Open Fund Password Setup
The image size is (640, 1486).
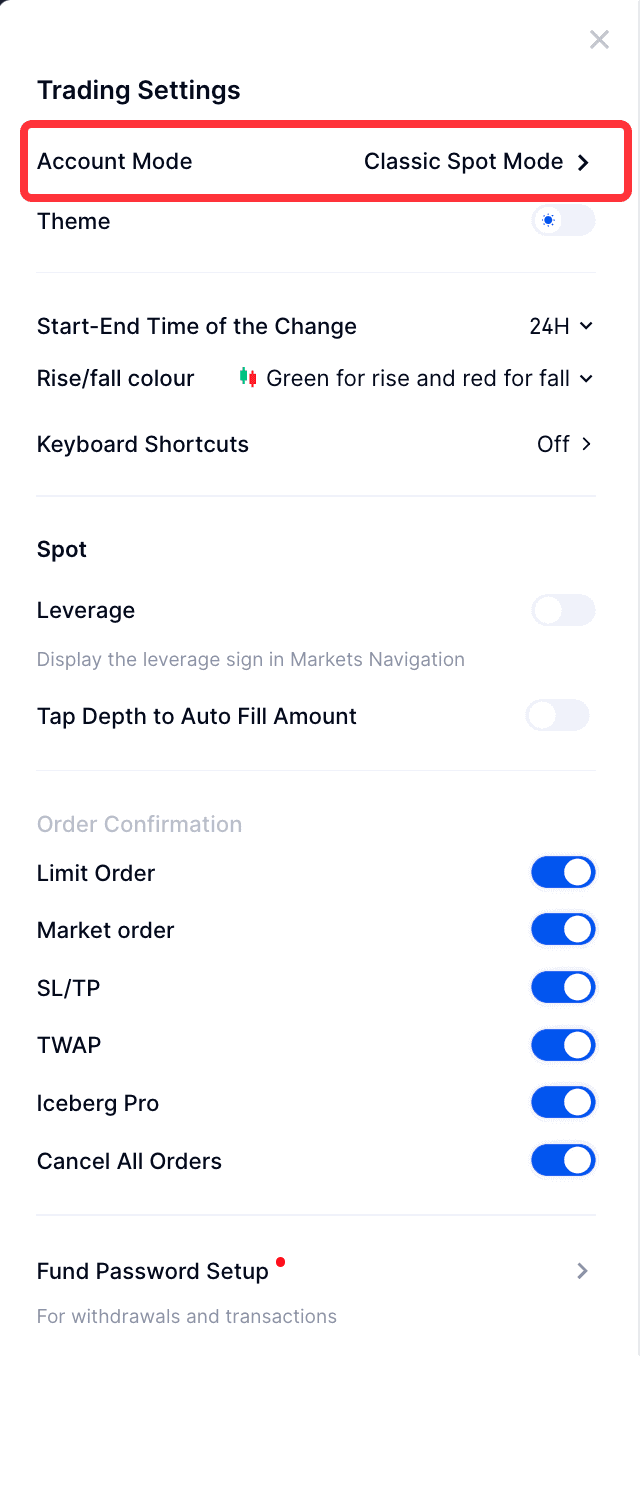(153, 1271)
